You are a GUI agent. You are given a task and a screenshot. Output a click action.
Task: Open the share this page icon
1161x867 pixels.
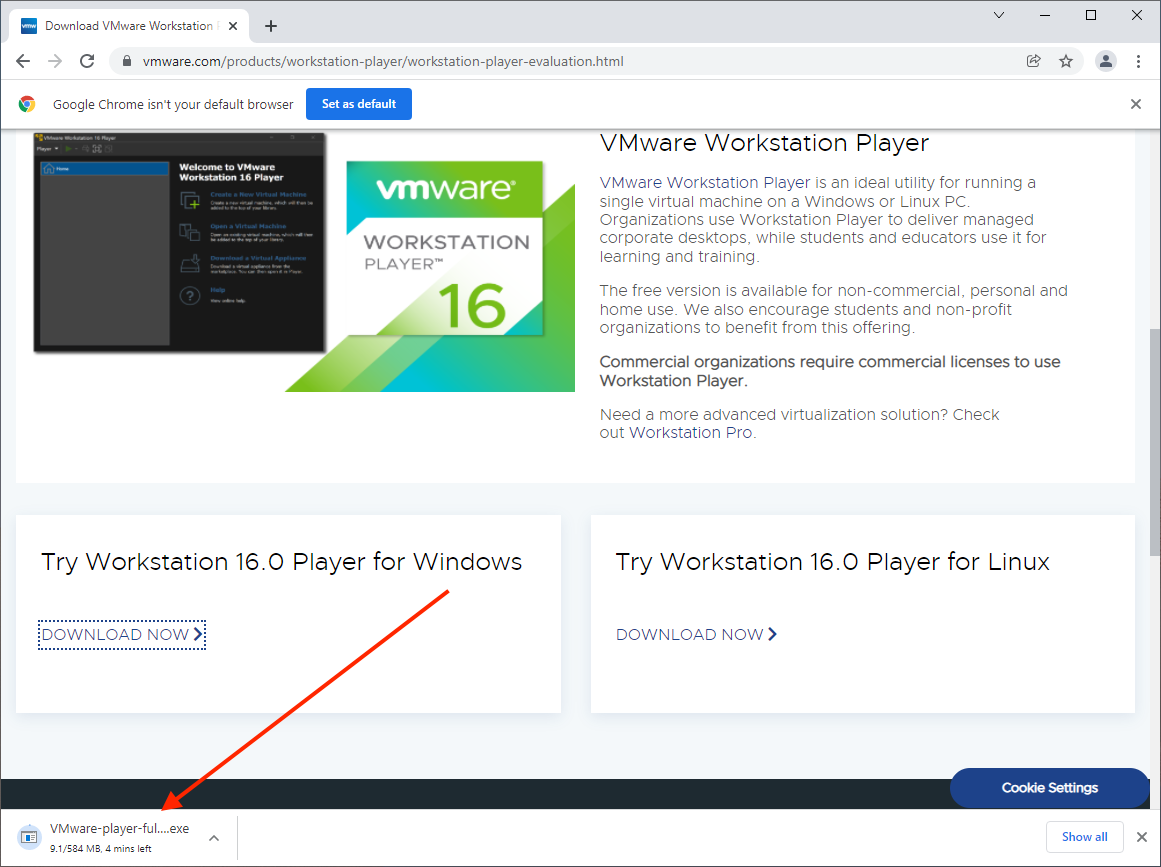[x=1034, y=61]
